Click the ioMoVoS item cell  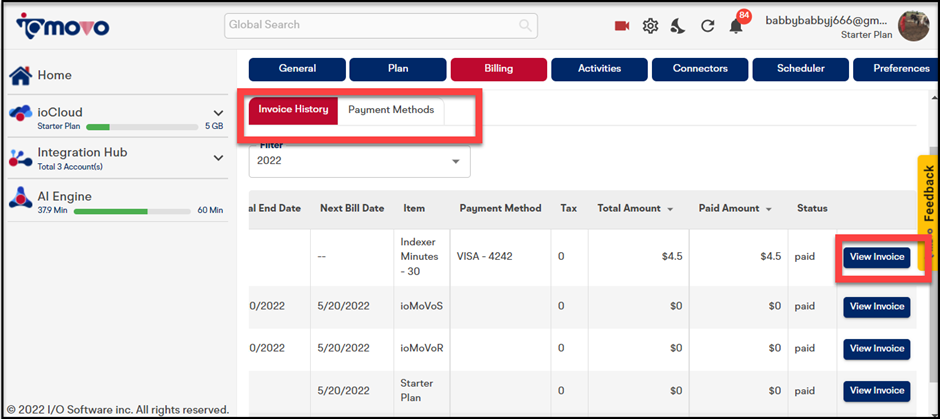(421, 306)
